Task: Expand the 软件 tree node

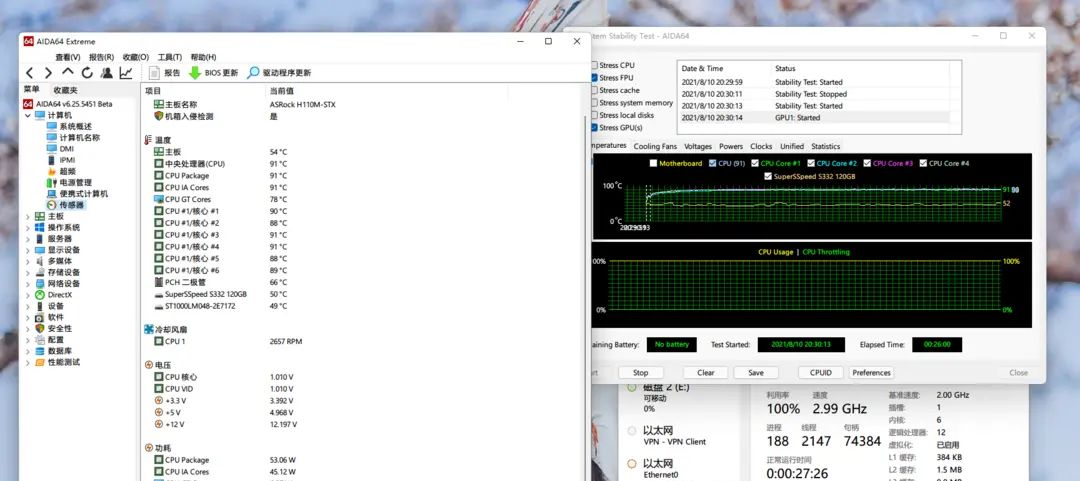Action: [x=28, y=318]
